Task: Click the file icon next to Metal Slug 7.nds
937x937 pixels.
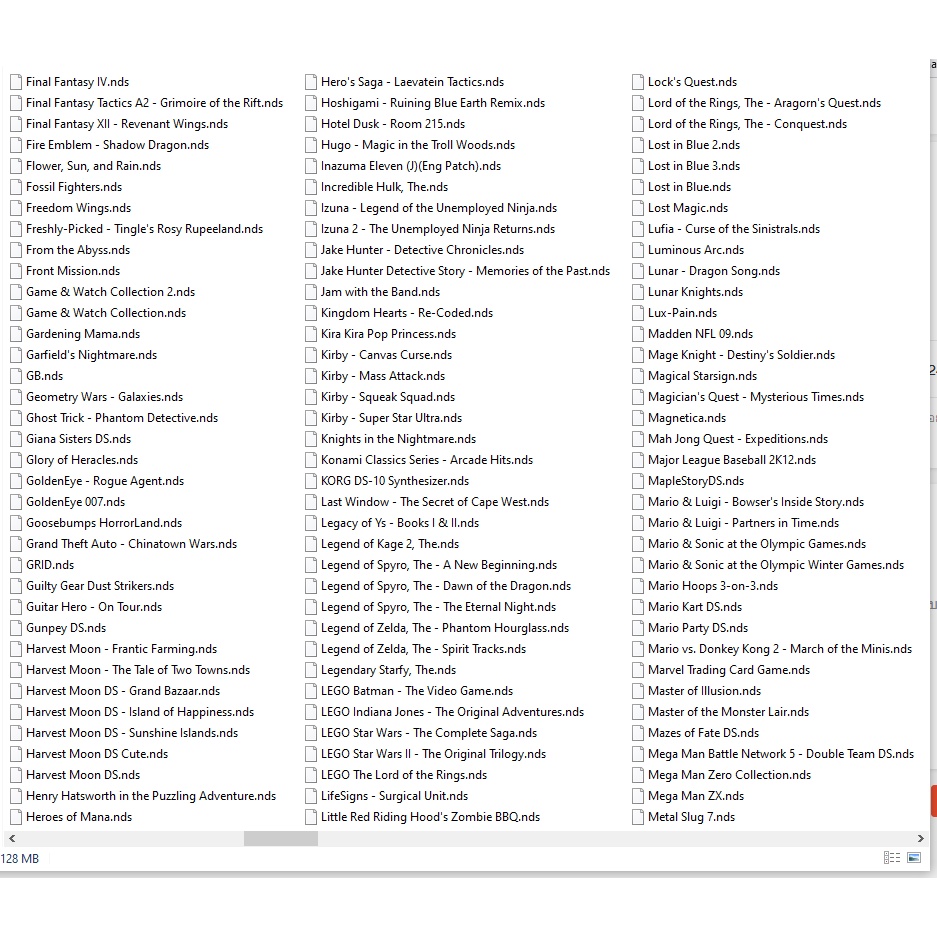Action: (638, 817)
